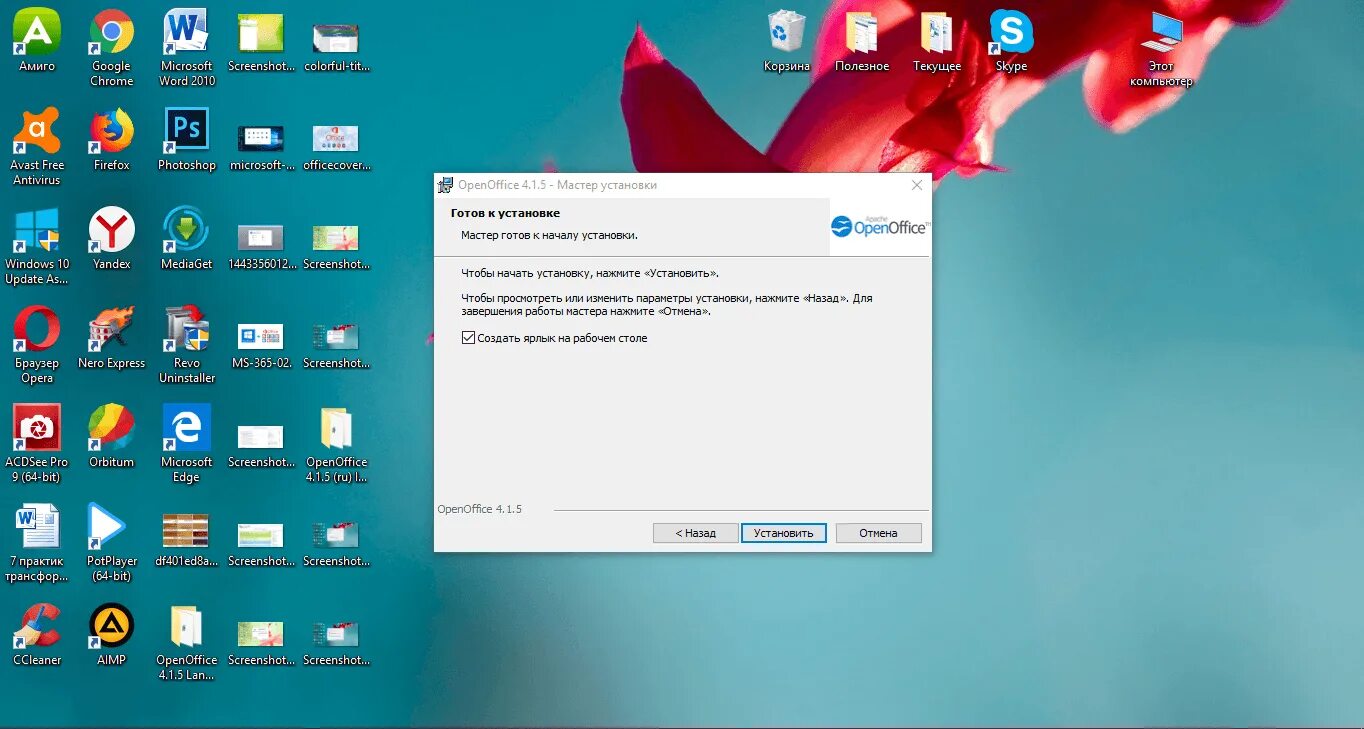Viewport: 1364px width, 729px height.
Task: Select the officecover... image file
Action: pyautogui.click(x=336, y=147)
